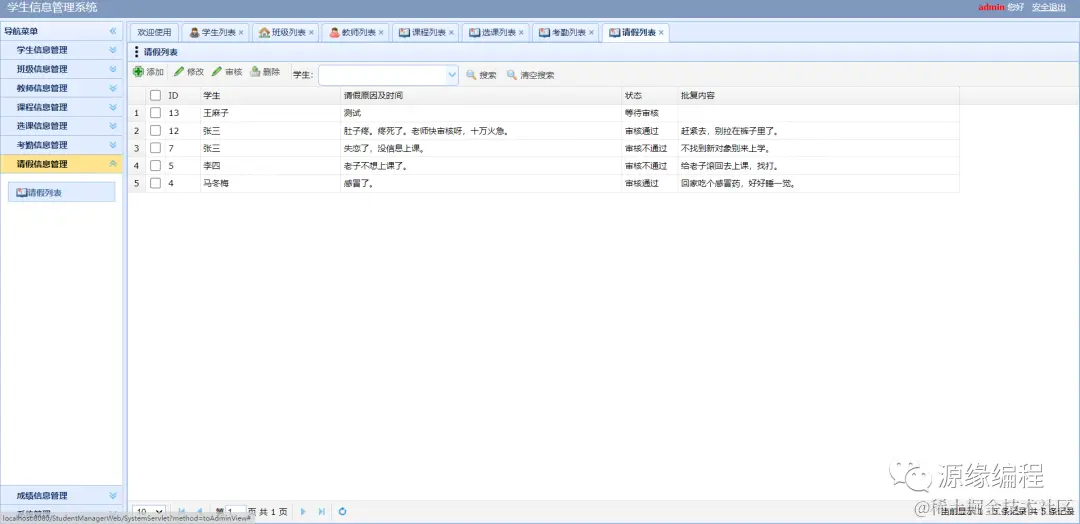
Task: Click the 安全退出 logout link
Action: [1049, 7]
